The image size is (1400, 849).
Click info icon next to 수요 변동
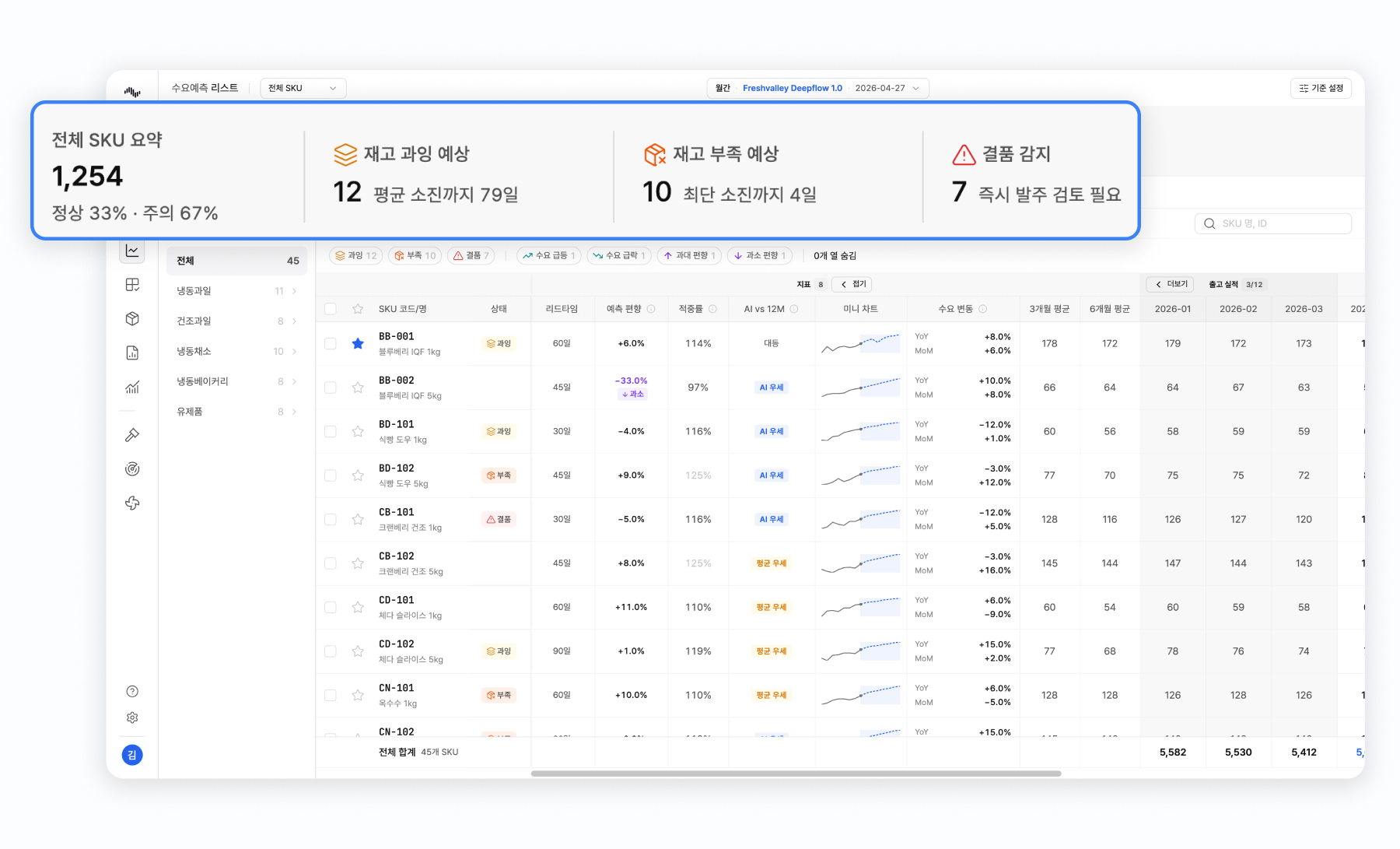pos(983,309)
